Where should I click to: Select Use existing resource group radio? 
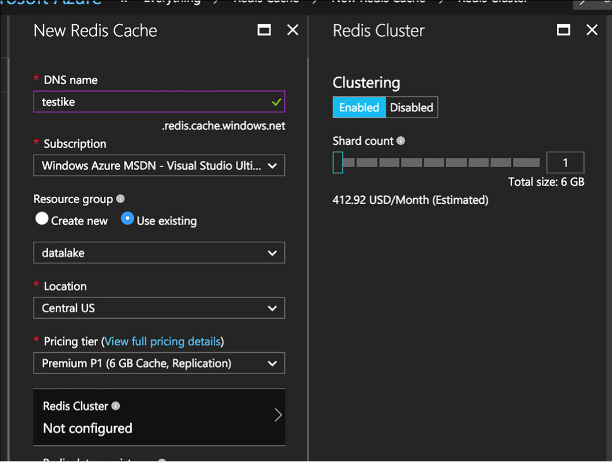[x=127, y=219]
